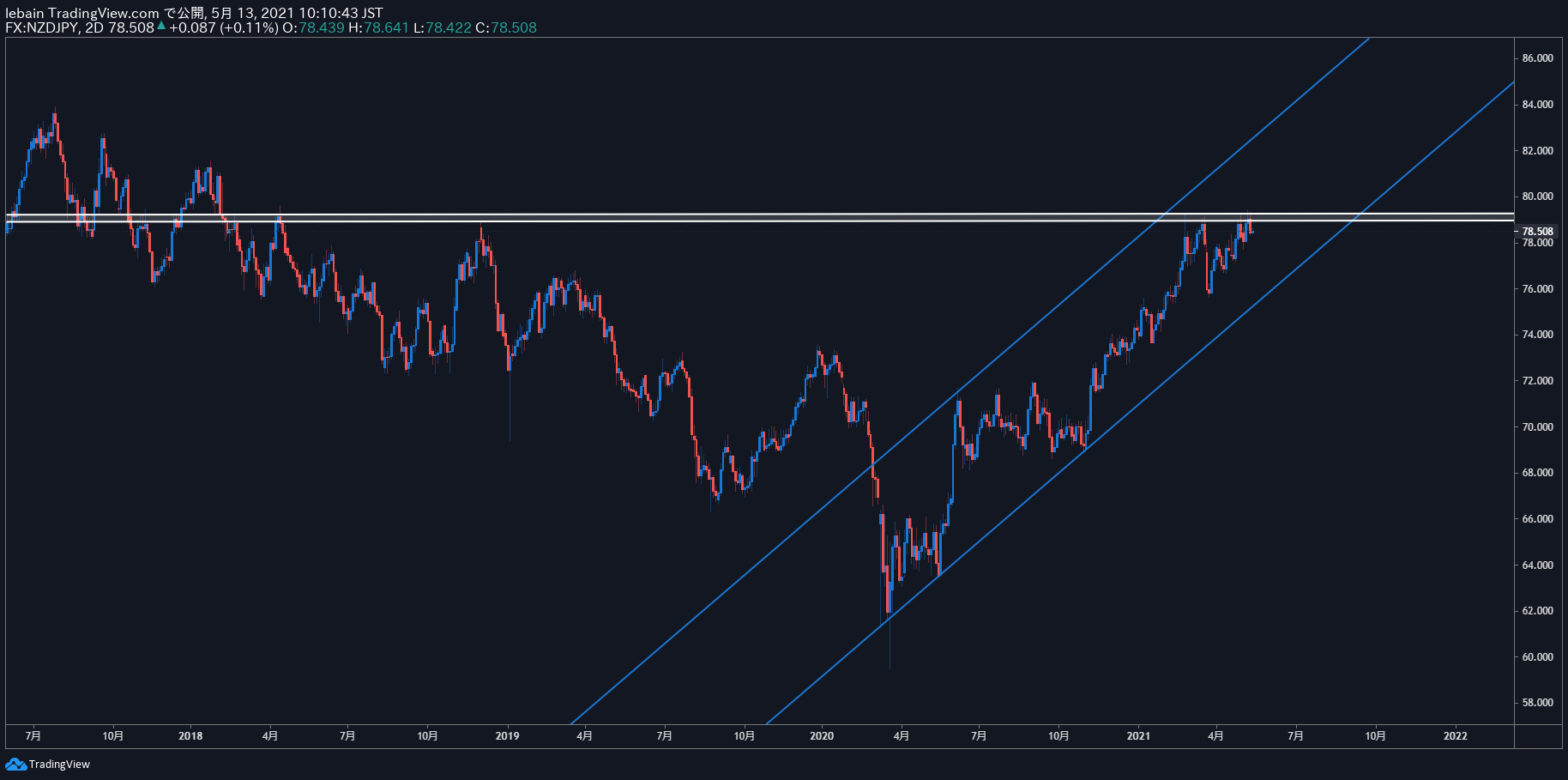Select the 84.000 price axis label

pos(1537,105)
